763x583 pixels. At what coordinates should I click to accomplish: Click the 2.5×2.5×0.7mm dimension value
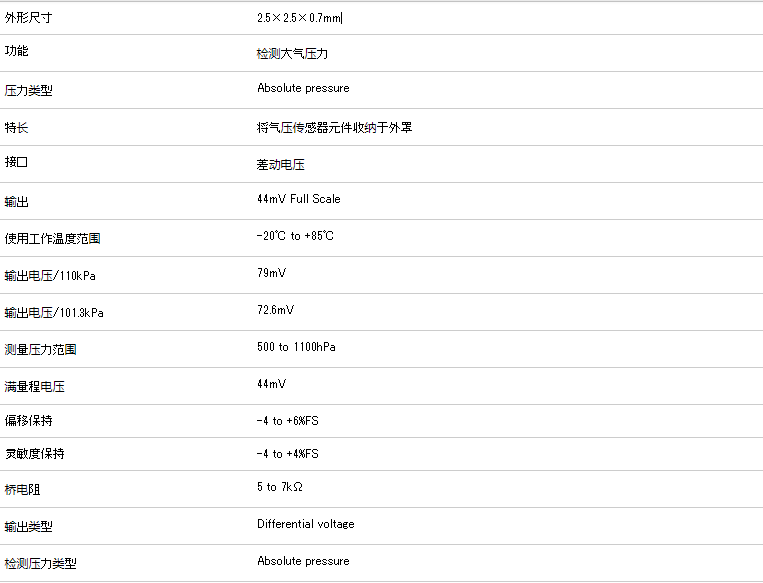coord(299,18)
